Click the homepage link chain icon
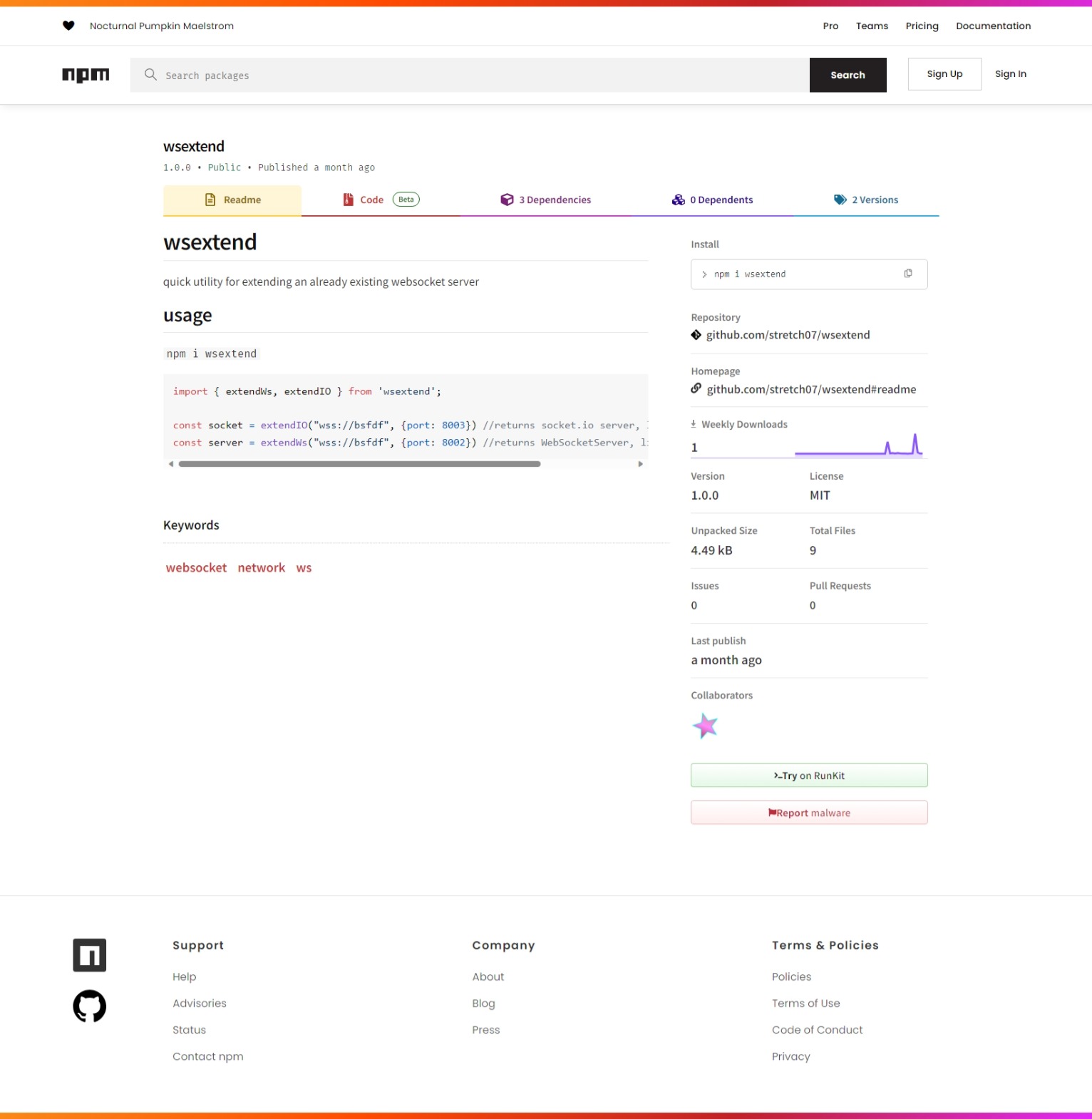 click(x=696, y=388)
